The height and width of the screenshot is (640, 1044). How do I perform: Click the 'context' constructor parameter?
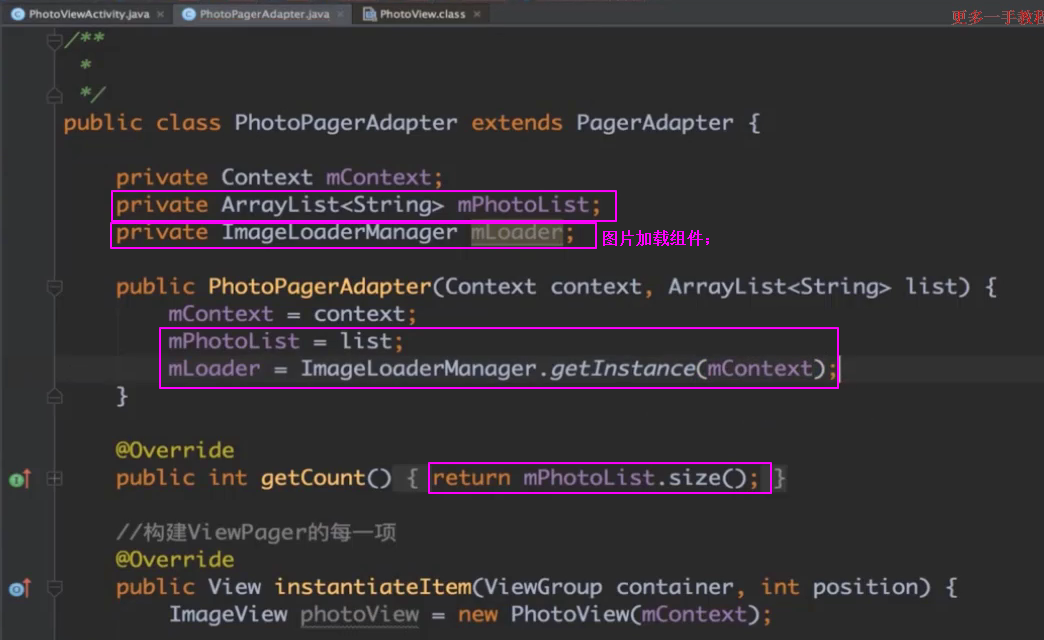pos(595,287)
